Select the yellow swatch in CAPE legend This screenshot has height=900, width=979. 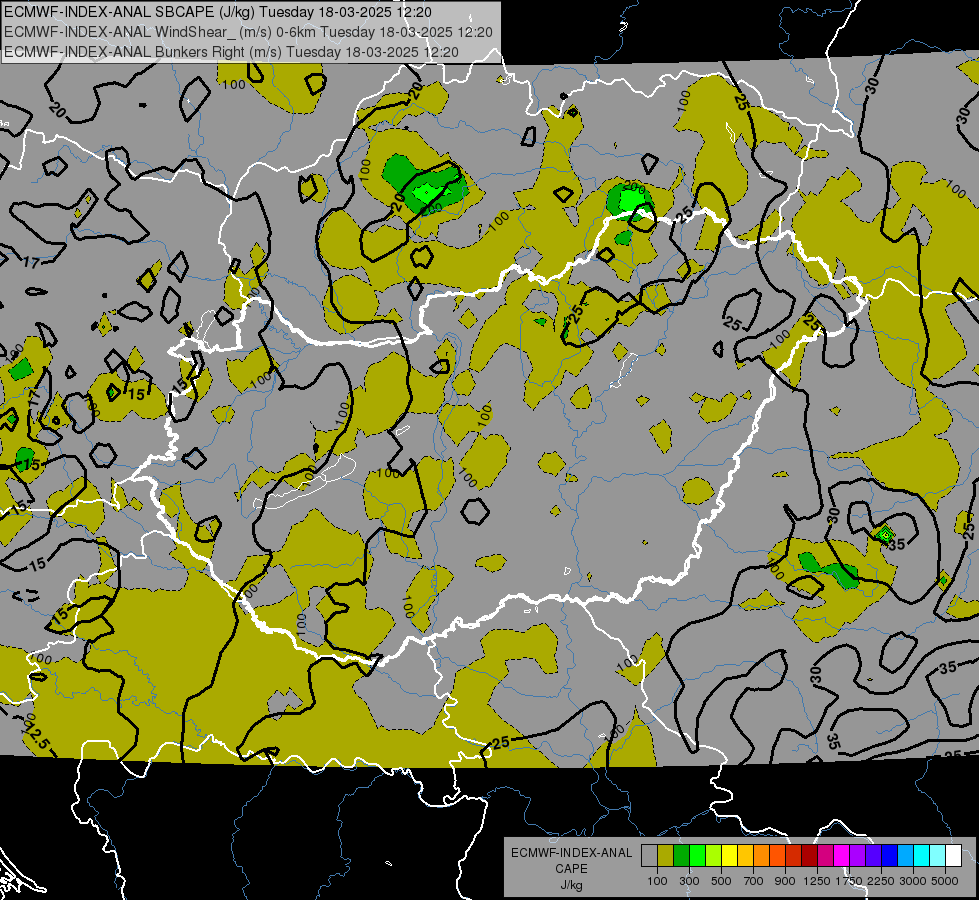click(729, 856)
